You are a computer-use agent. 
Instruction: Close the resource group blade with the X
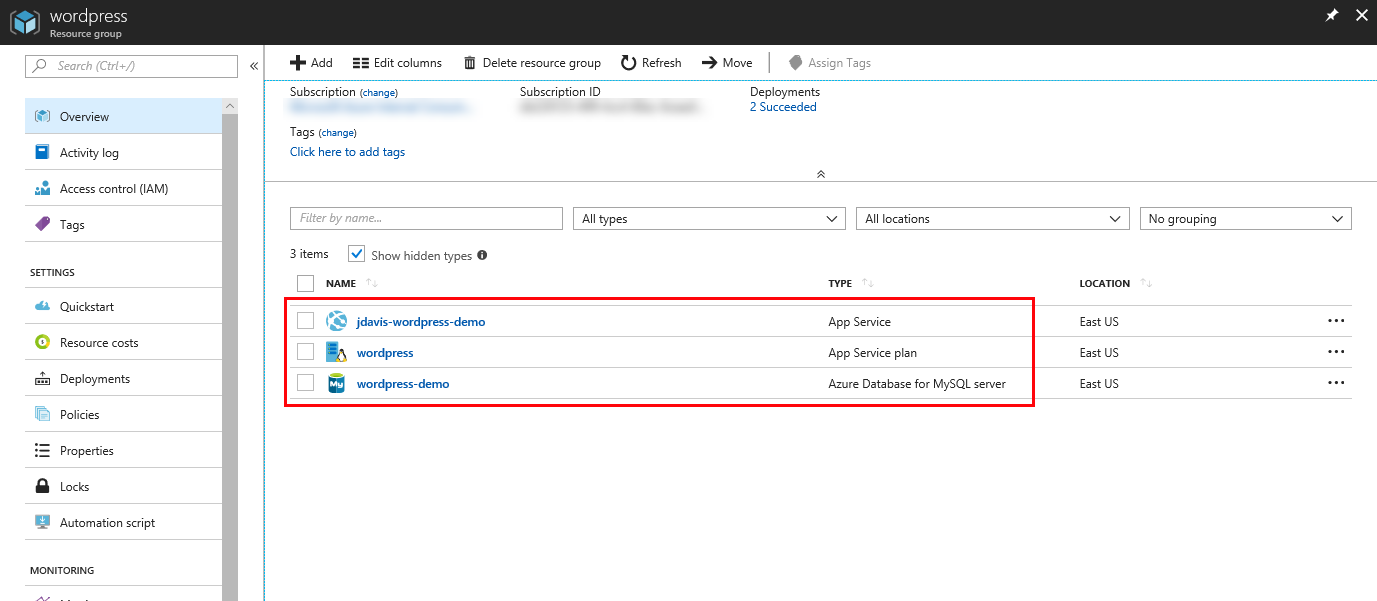1361,16
